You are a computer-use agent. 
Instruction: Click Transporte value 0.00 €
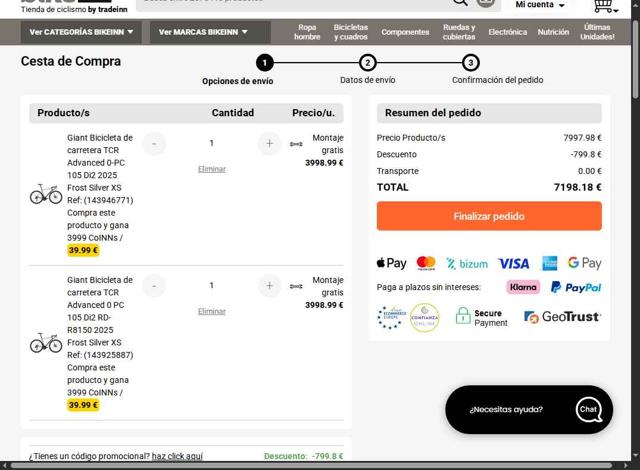(x=589, y=171)
